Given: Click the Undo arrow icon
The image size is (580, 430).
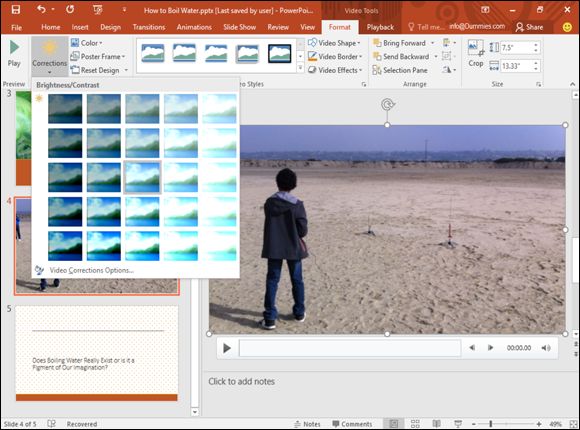Looking at the screenshot, I should click(x=41, y=9).
